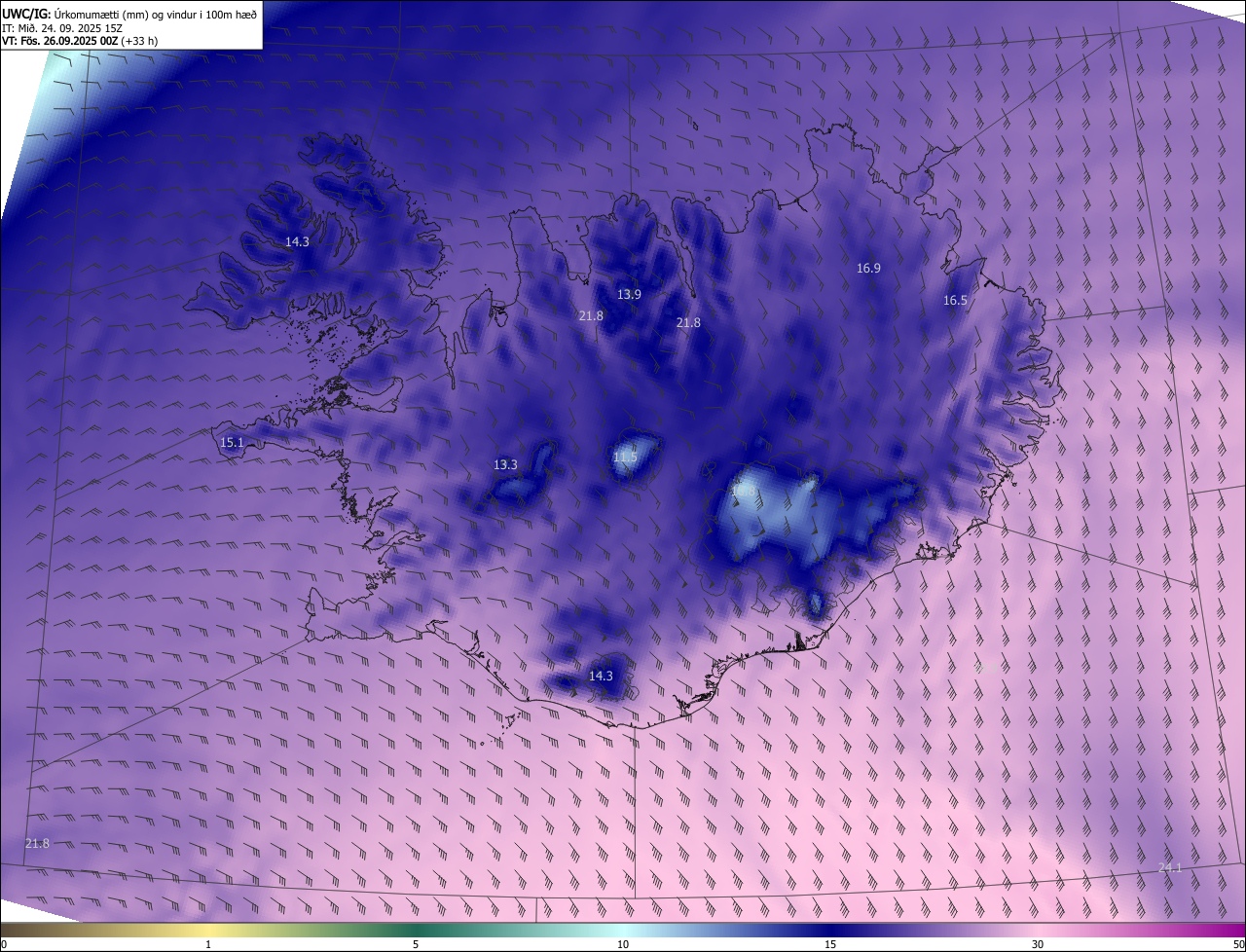Viewport: 1246px width, 952px height.
Task: Click the 10 tick label on the color scale
Action: pos(623,944)
